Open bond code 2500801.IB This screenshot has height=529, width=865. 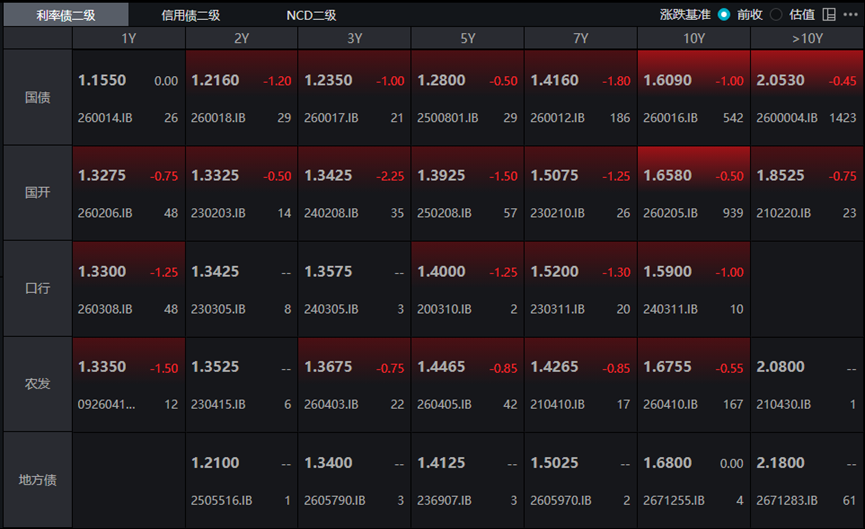coord(447,118)
